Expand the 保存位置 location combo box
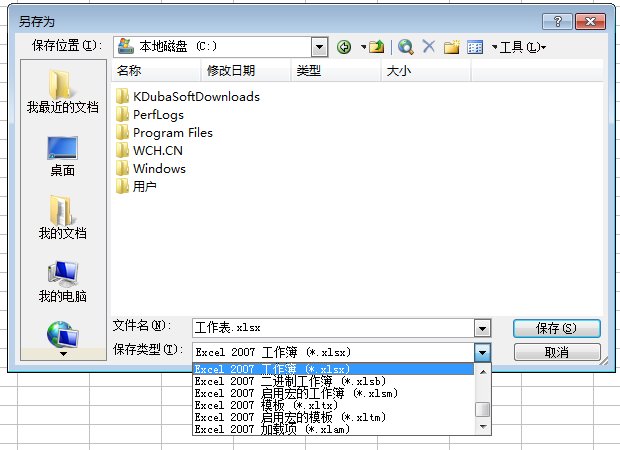The width and height of the screenshot is (620, 450). pos(319,47)
